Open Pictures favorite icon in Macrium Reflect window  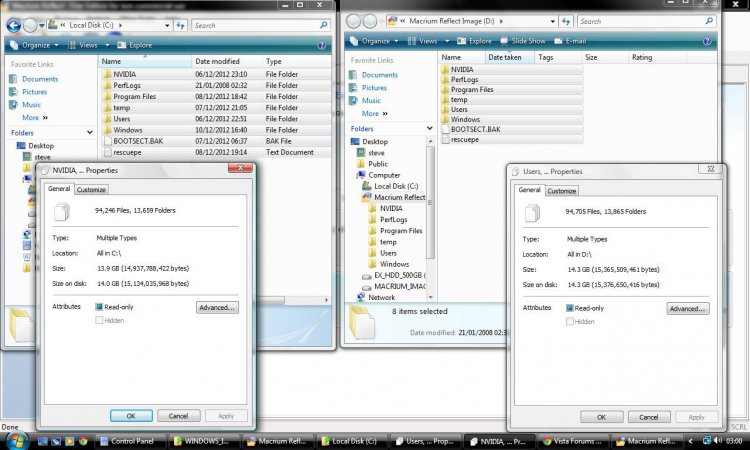353,88
